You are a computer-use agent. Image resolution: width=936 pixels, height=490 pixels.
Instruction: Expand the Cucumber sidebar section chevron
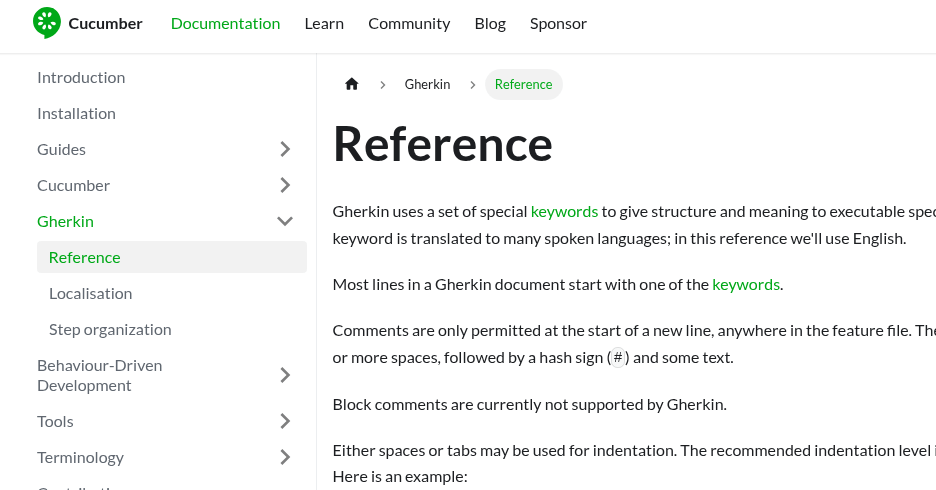[285, 186]
